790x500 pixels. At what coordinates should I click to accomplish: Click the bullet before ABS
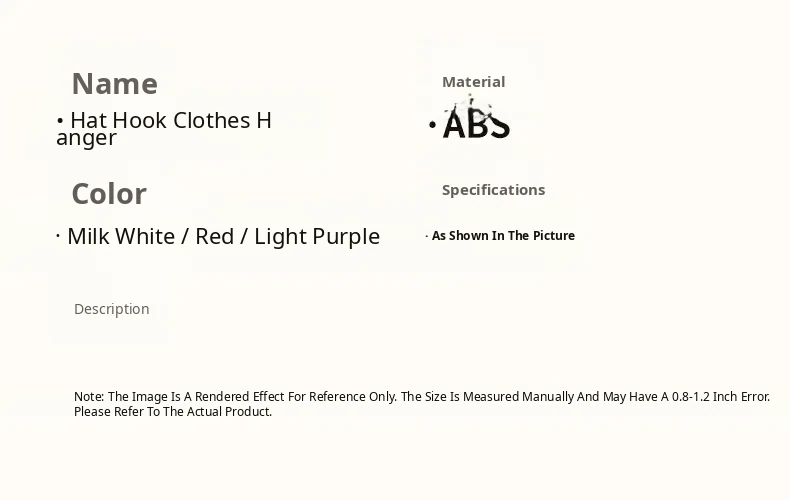coord(432,126)
